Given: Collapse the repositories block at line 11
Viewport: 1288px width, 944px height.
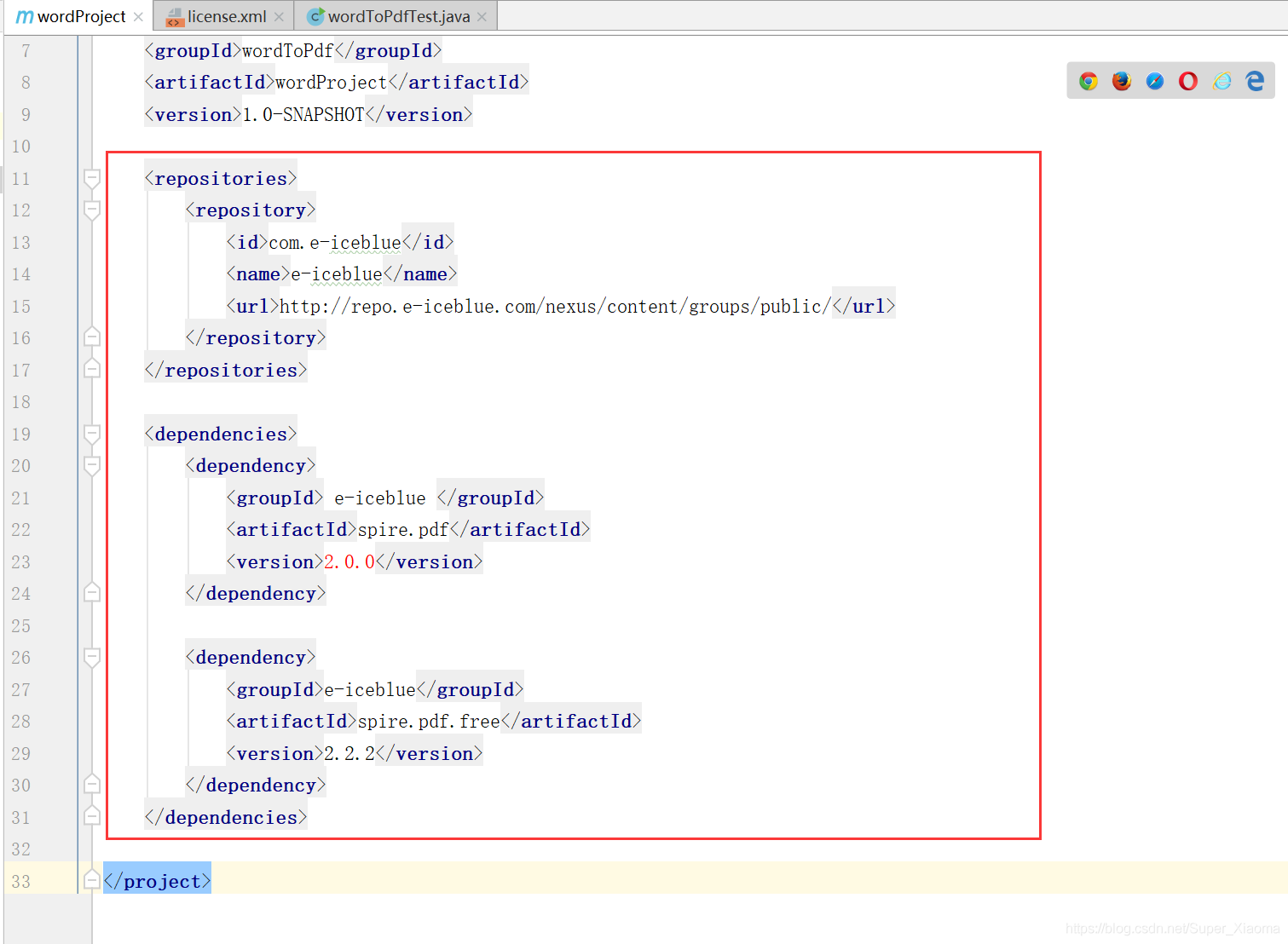Looking at the screenshot, I should coord(92,179).
